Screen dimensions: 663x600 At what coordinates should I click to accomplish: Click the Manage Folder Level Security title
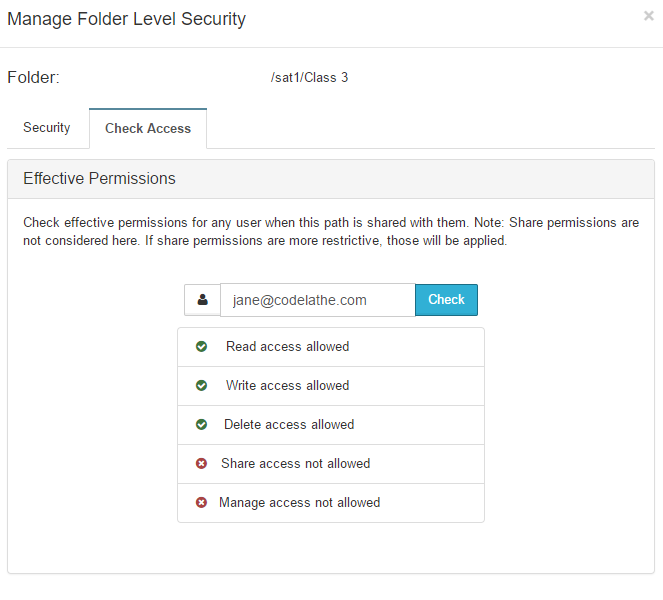(x=126, y=19)
